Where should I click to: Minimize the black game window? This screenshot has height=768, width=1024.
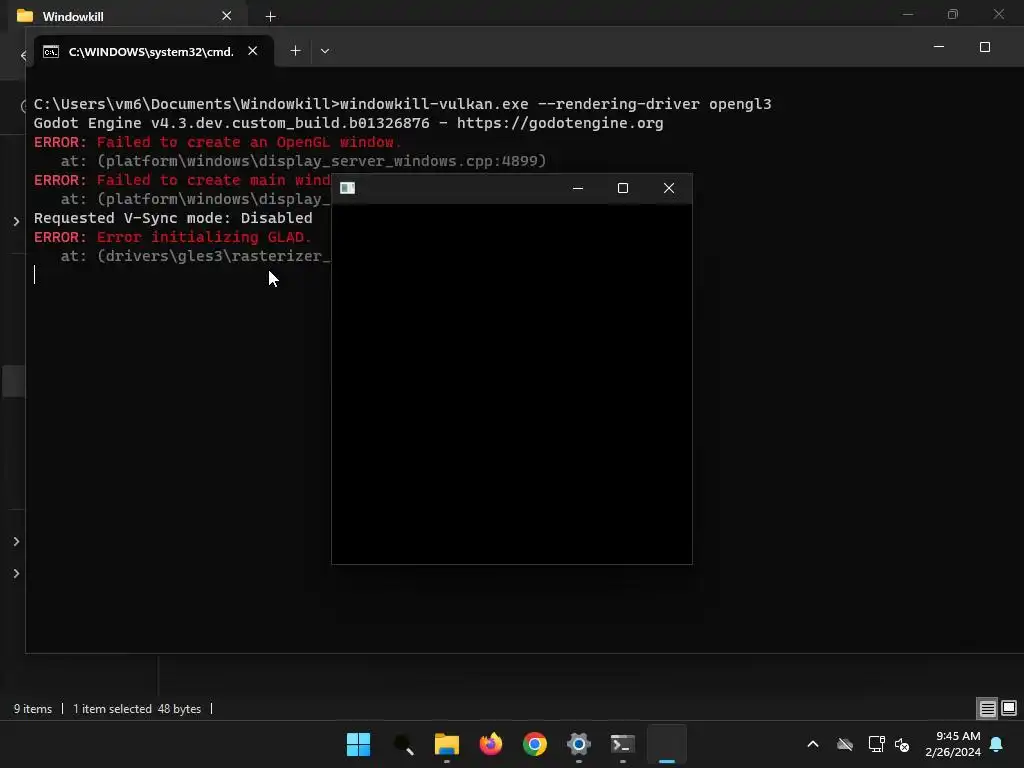[577, 188]
